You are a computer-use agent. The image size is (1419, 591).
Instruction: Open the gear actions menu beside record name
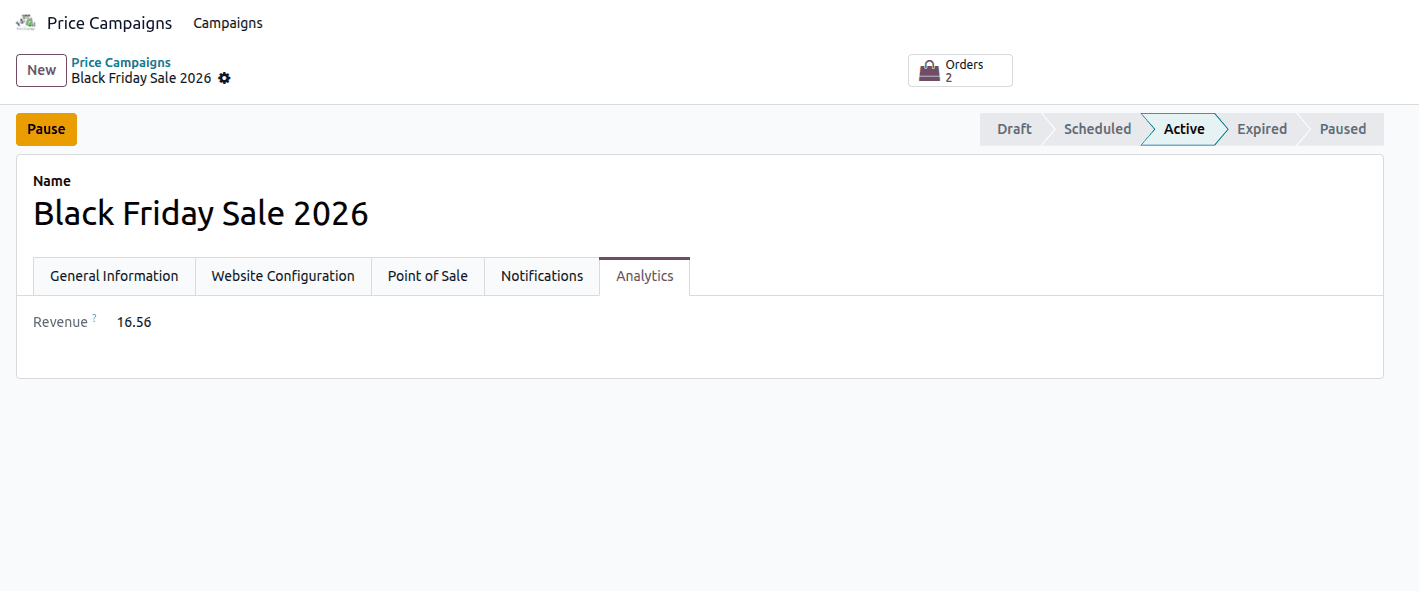click(224, 78)
